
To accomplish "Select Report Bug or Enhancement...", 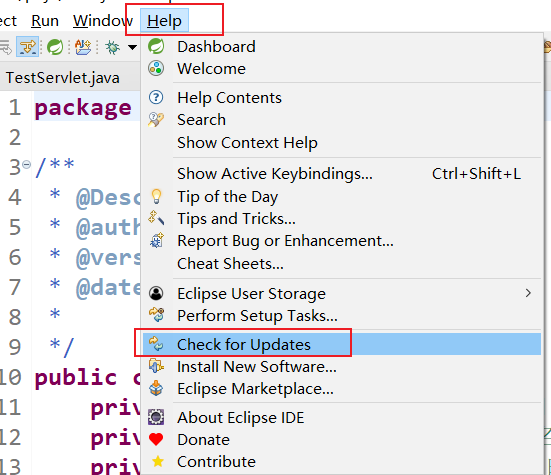I will coord(285,241).
